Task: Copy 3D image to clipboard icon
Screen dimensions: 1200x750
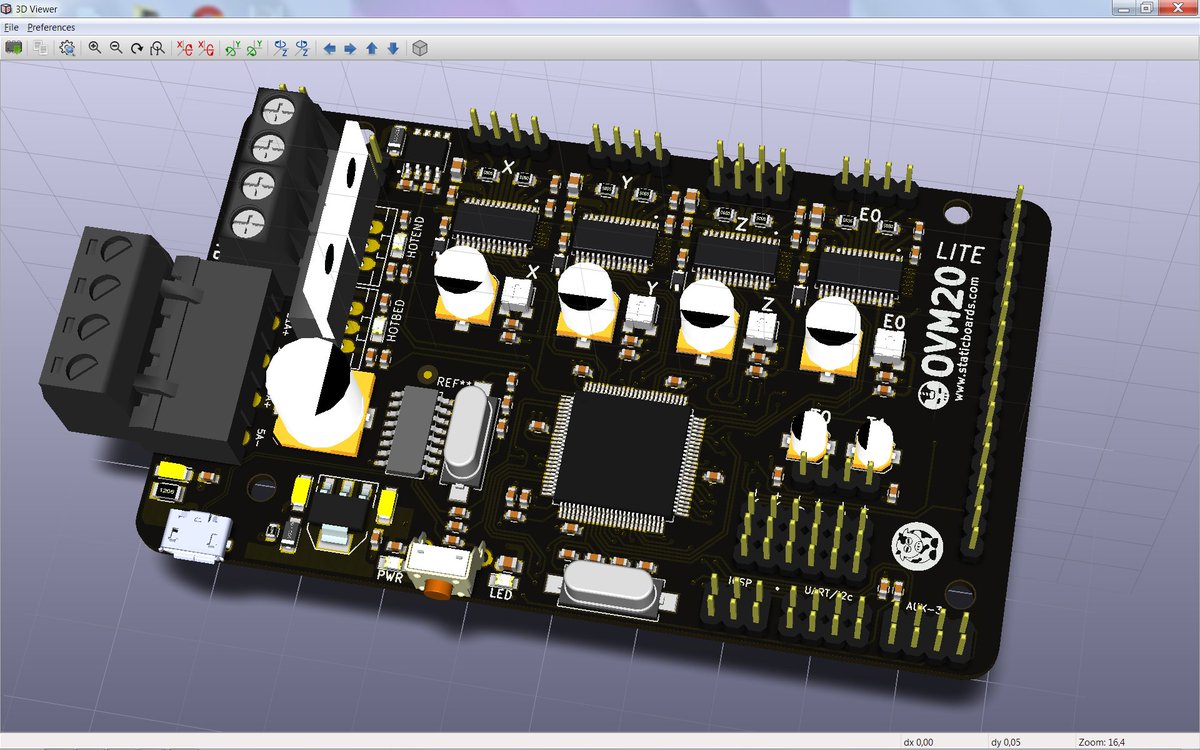Action: [x=40, y=47]
